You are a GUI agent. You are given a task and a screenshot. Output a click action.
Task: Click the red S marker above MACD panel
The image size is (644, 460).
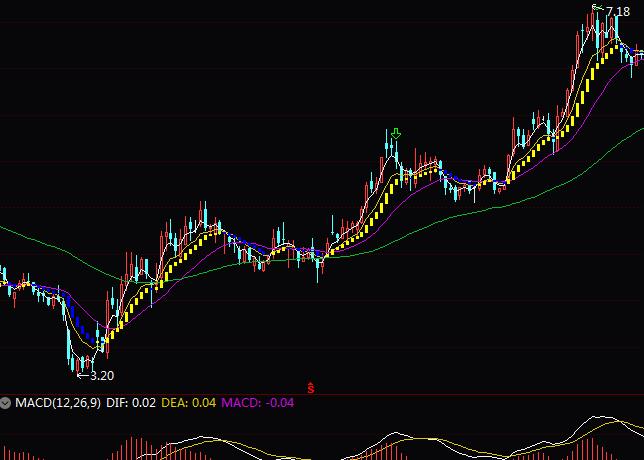[311, 387]
